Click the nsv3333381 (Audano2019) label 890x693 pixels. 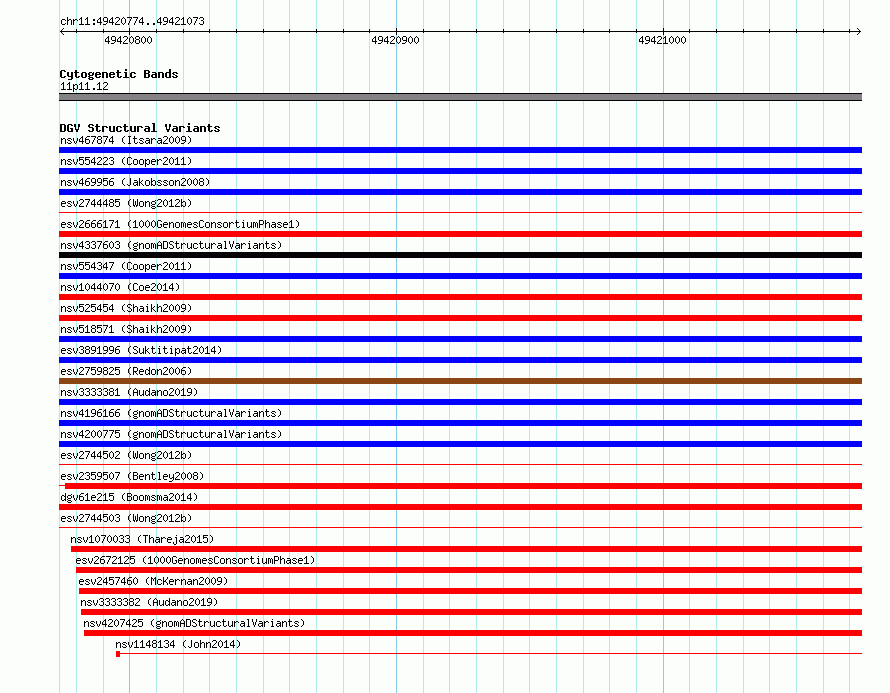click(x=129, y=392)
